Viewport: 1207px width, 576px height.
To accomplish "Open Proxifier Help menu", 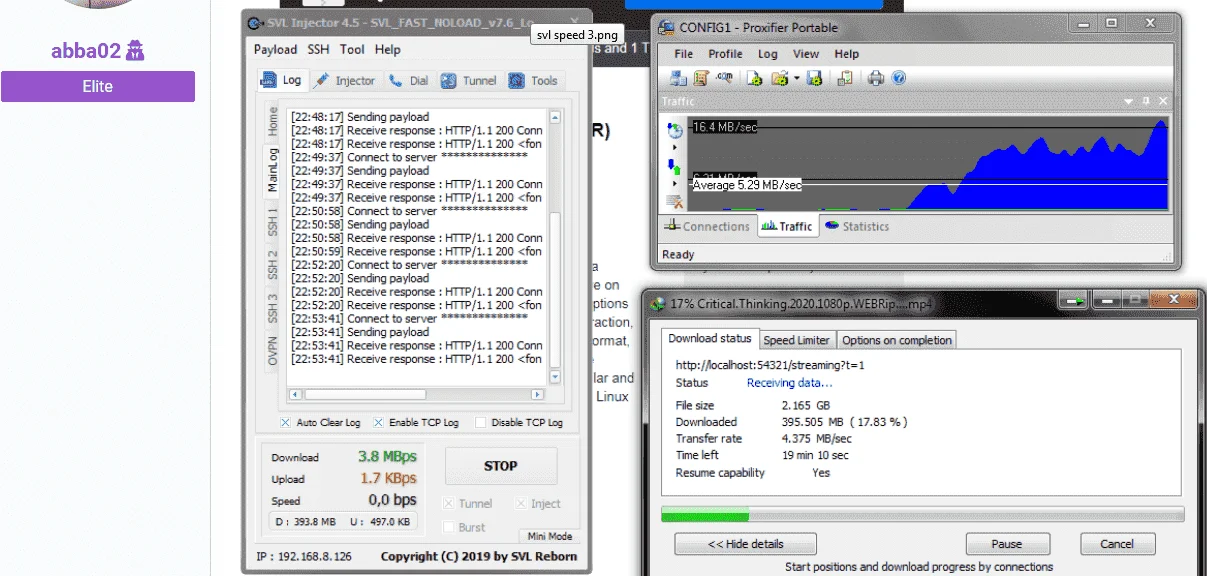I will coord(847,54).
